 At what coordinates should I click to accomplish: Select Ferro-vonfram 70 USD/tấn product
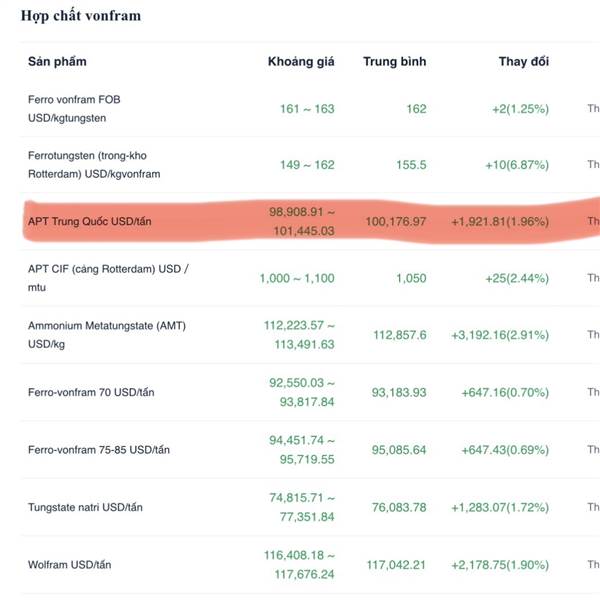click(x=92, y=392)
